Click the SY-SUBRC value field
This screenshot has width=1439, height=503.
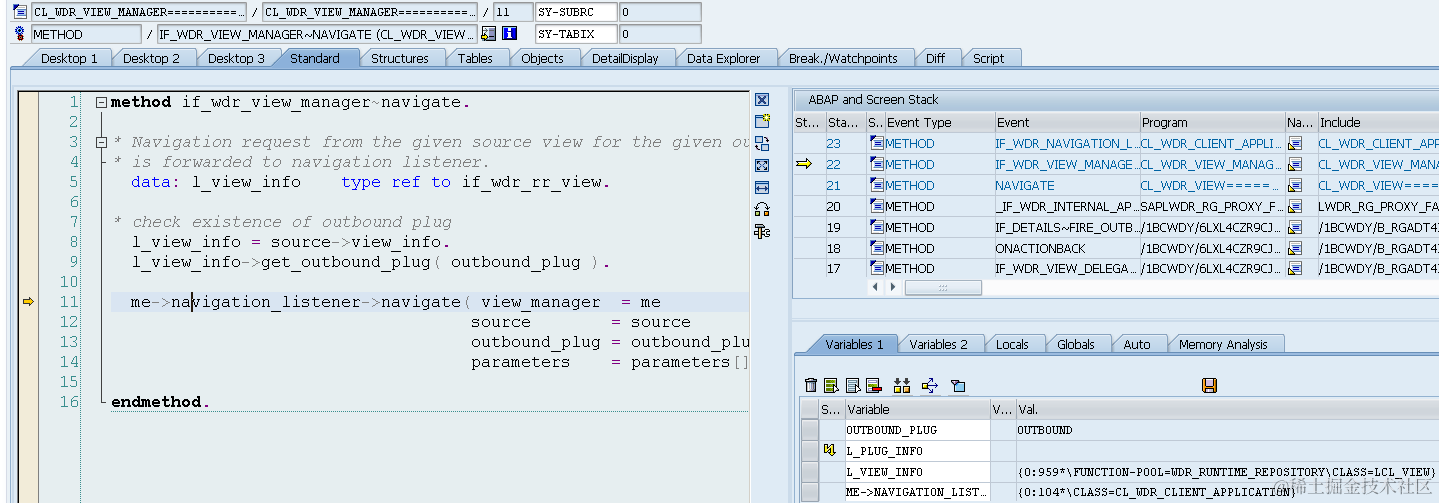click(659, 12)
